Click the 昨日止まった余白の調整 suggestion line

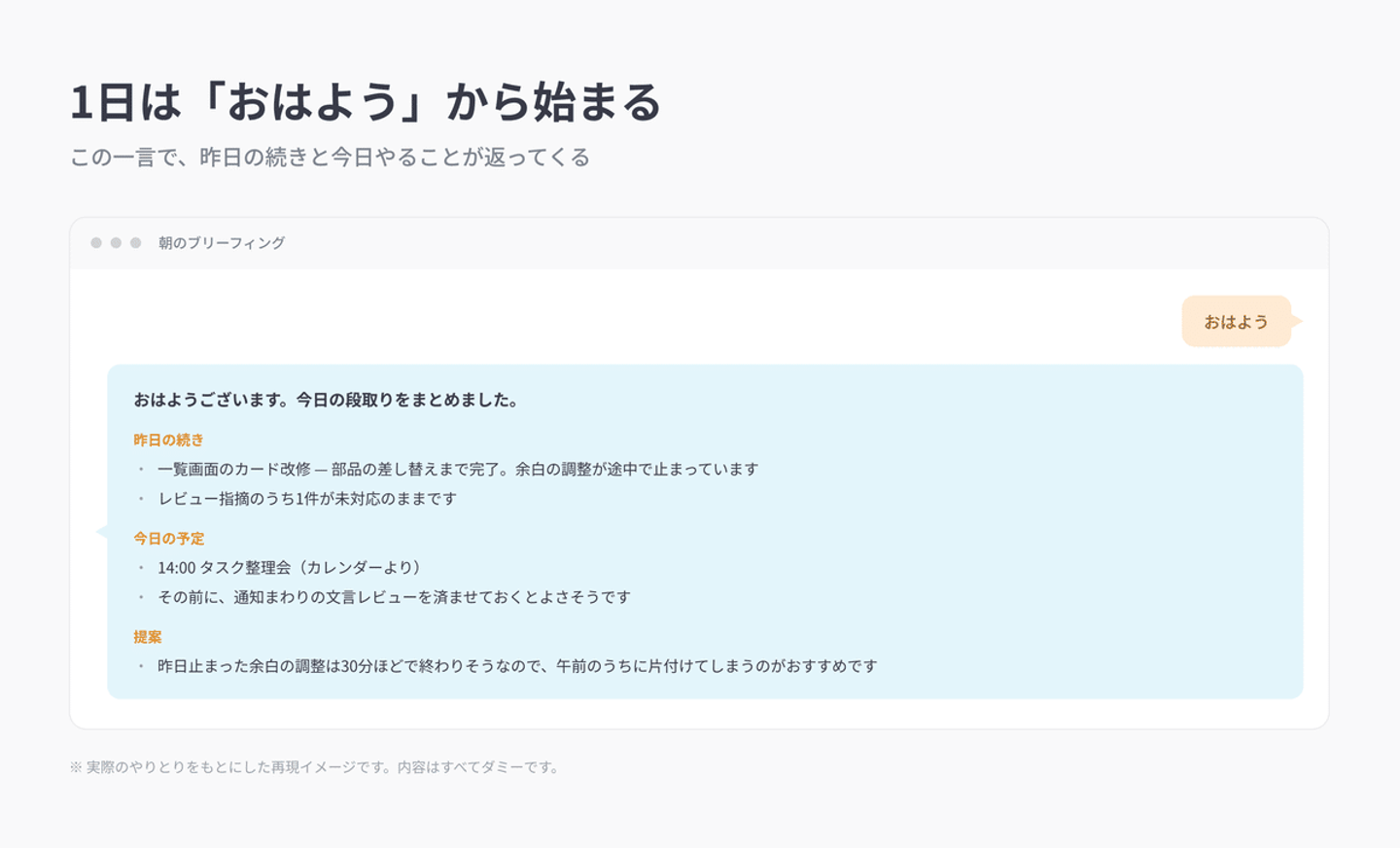click(x=517, y=666)
